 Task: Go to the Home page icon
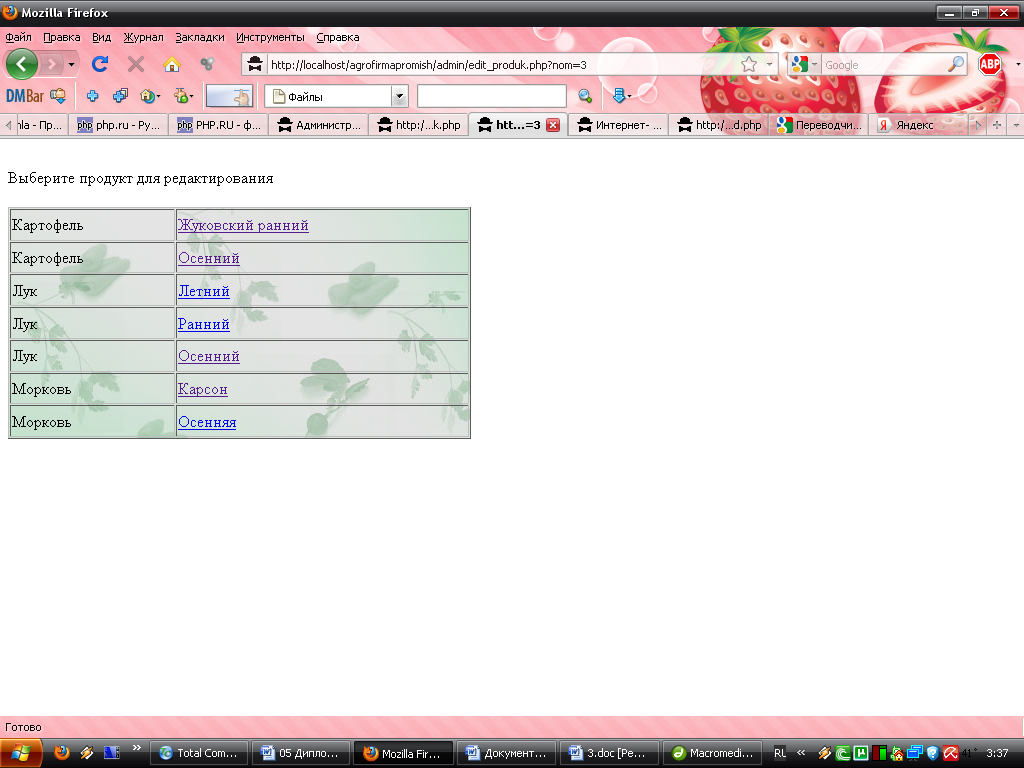click(171, 64)
